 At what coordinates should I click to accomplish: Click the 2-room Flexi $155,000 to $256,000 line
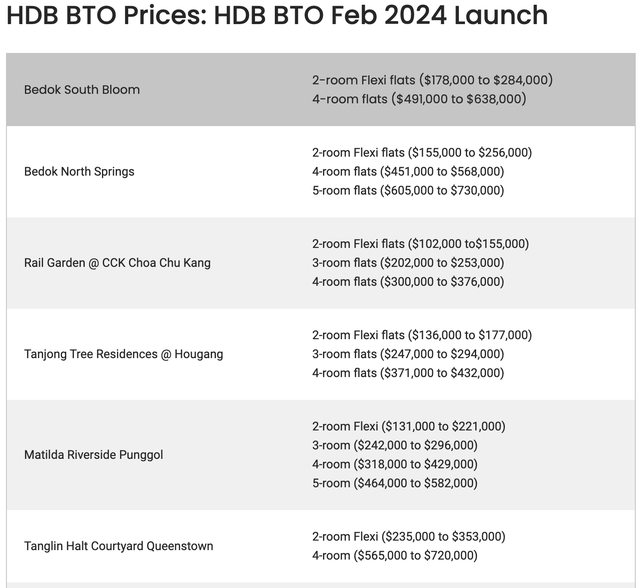point(422,153)
